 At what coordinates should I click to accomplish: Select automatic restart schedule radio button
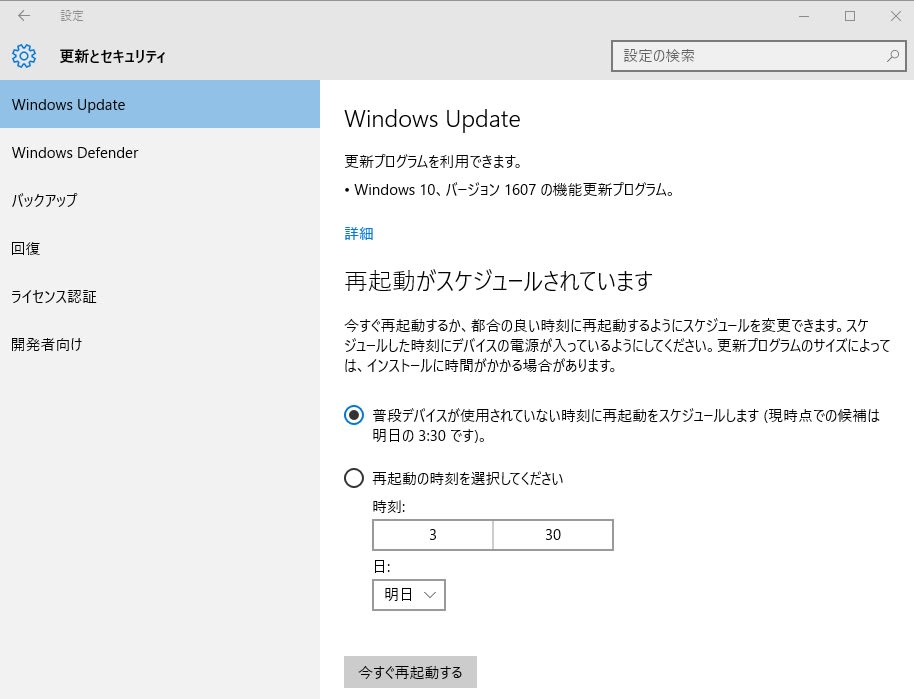[354, 416]
